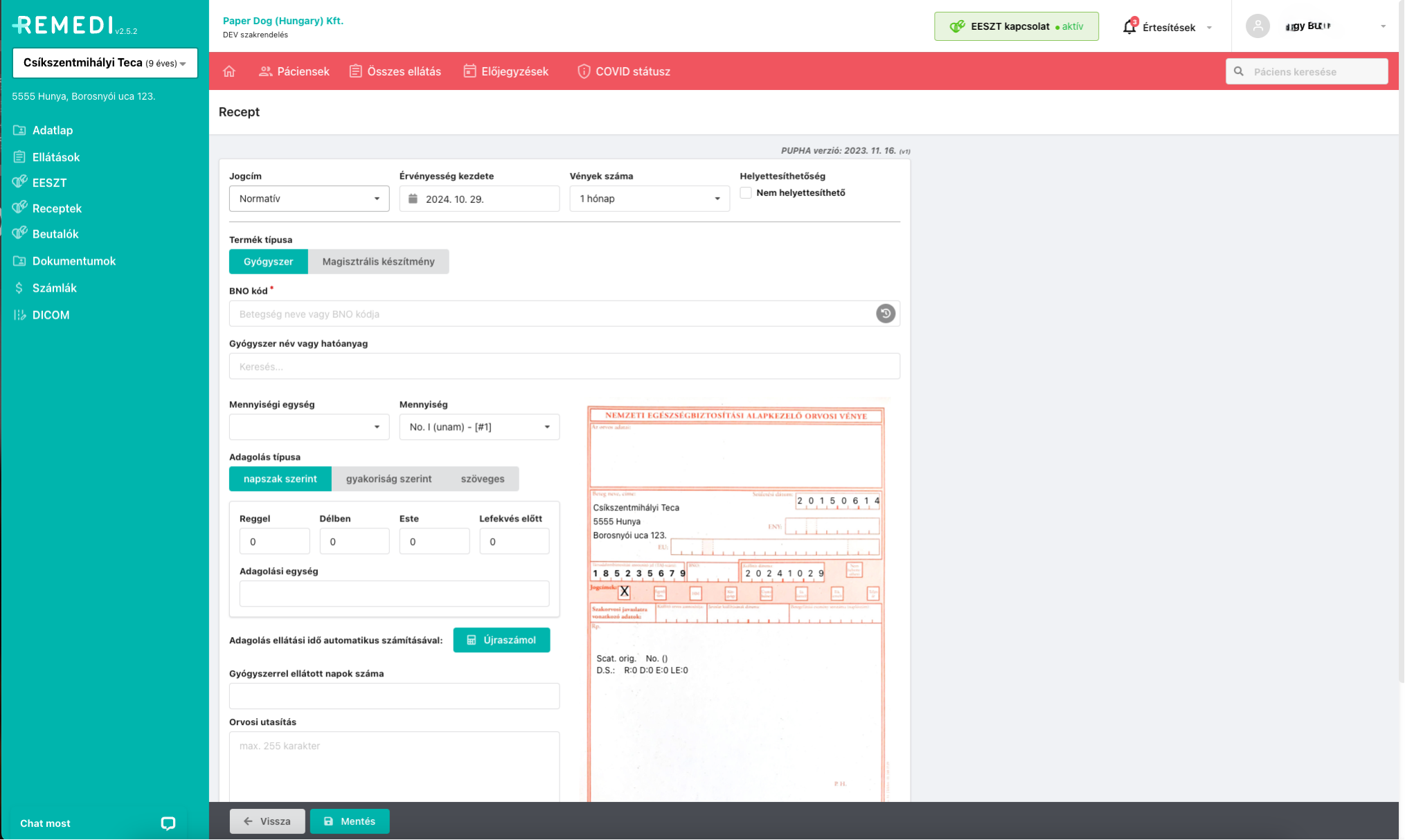
Task: Enable the Nem helyettesíthető checkbox
Action: pyautogui.click(x=746, y=193)
